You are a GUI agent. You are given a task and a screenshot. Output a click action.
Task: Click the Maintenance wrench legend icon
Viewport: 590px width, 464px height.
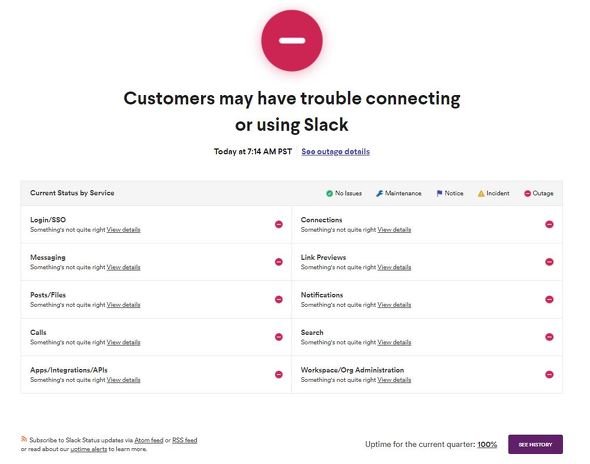tap(379, 193)
